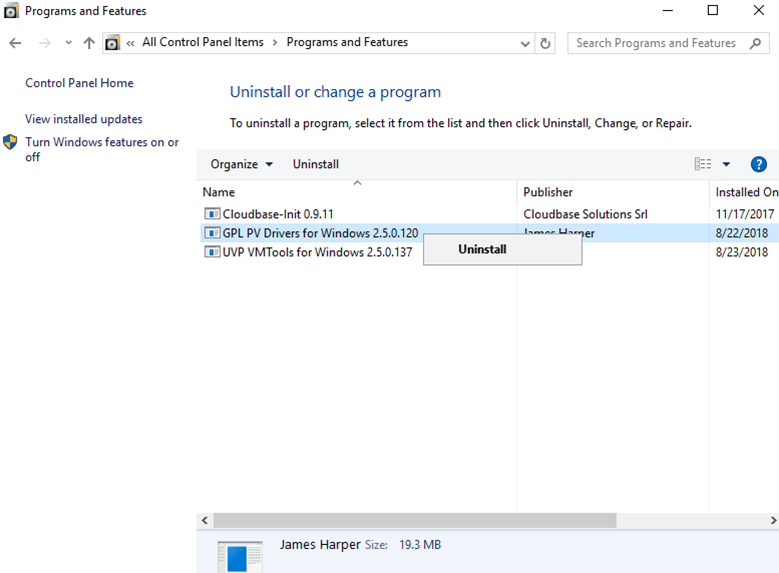Go up one level with Up arrow
The image size is (779, 573).
(89, 43)
